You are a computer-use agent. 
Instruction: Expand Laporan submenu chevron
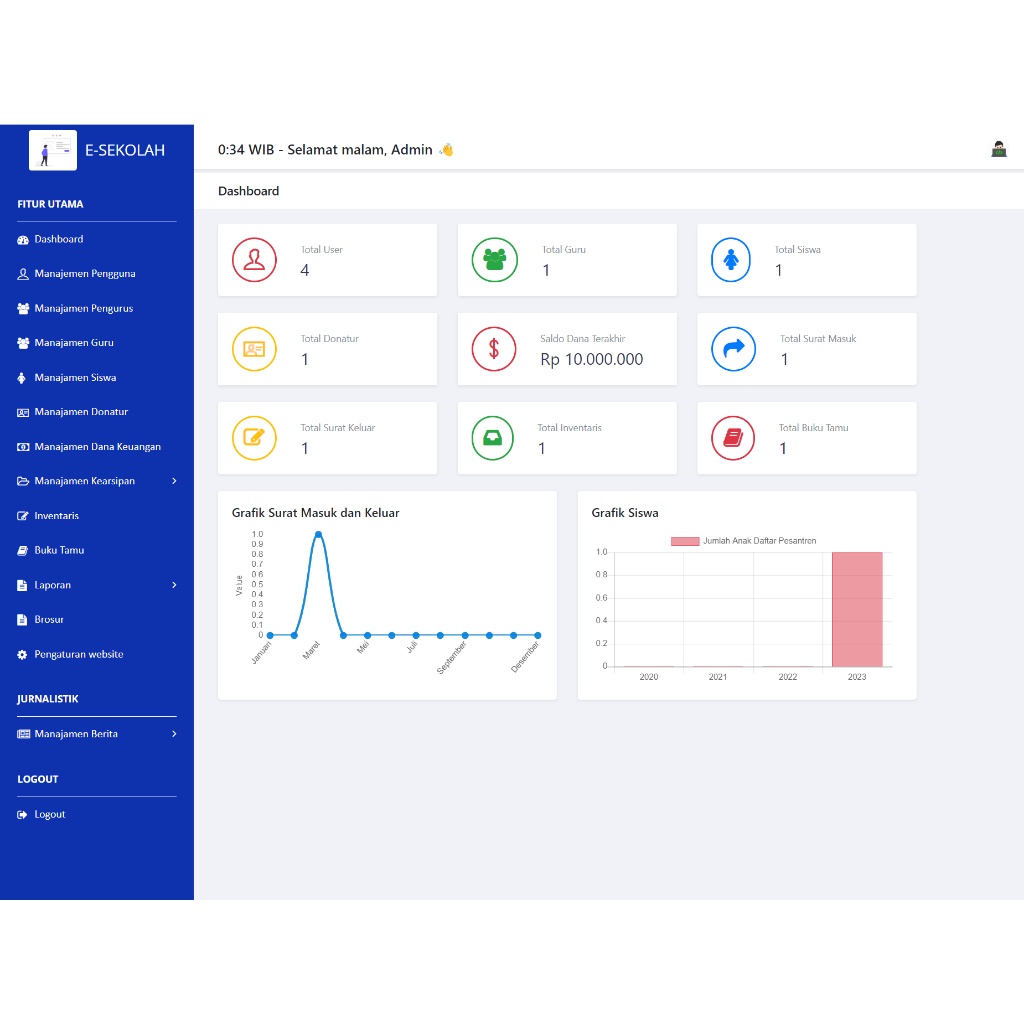click(x=174, y=585)
